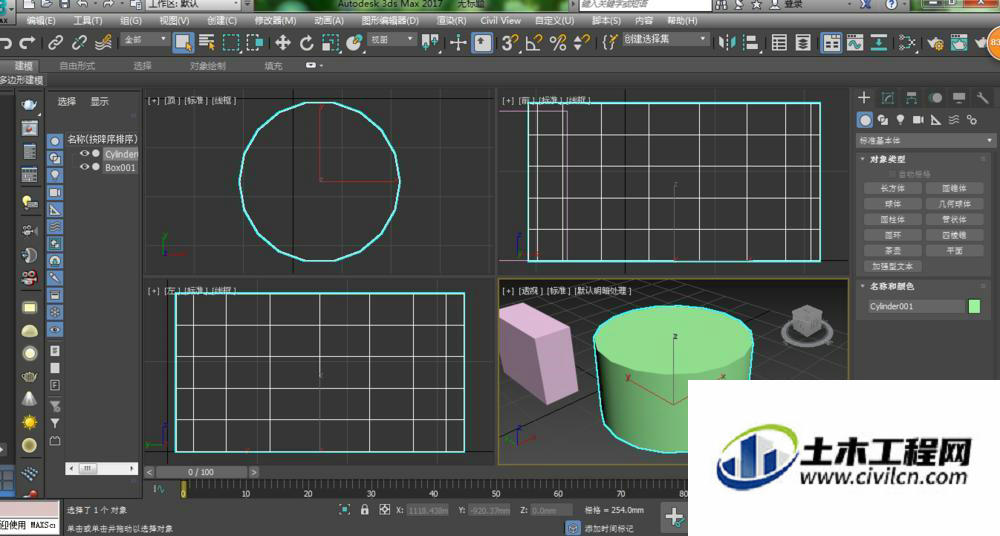Open the 工作区 workspace dropdown
The width and height of the screenshot is (1000, 536).
click(193, 4)
